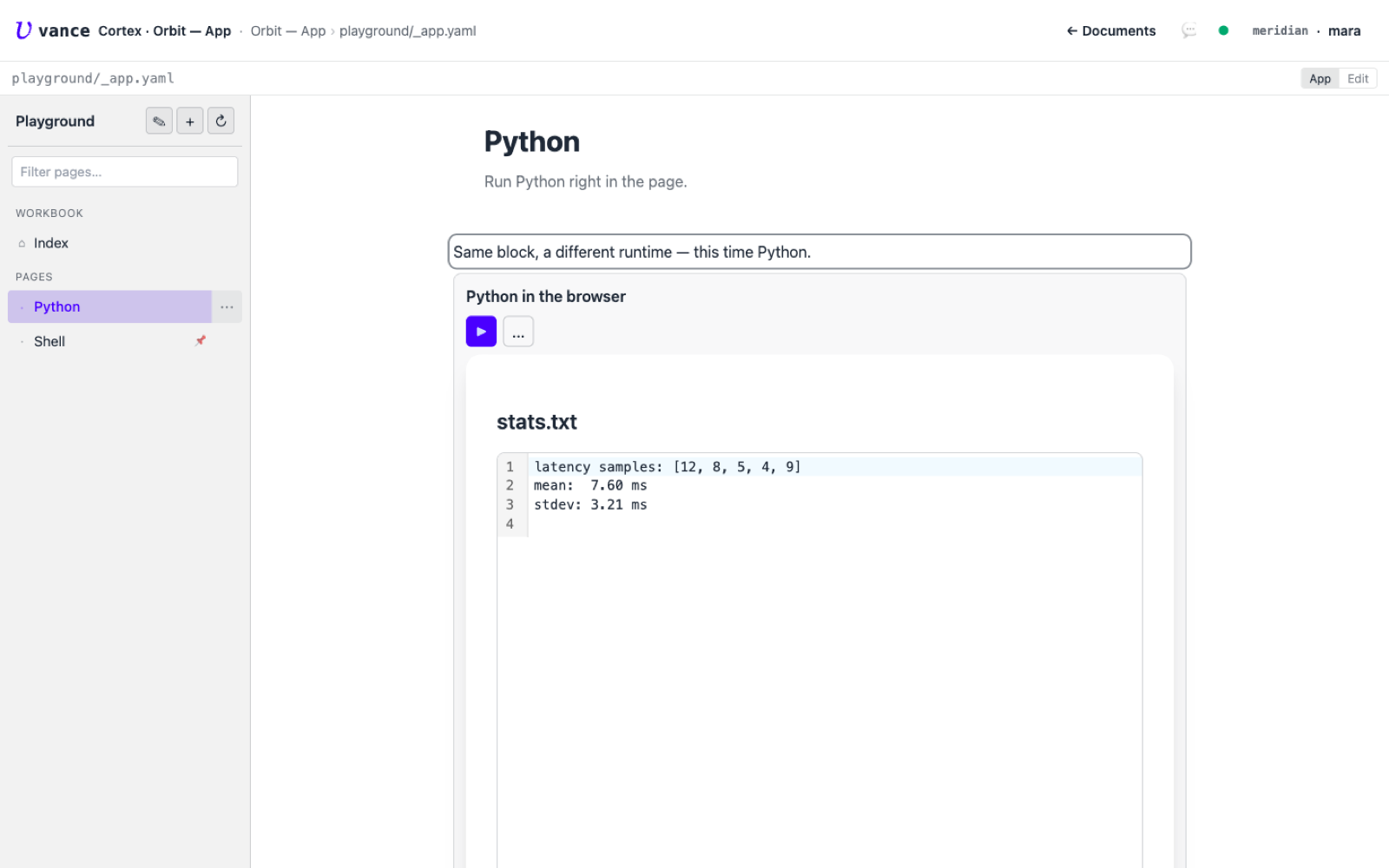Open block options ellipsis next to run button

518,332
